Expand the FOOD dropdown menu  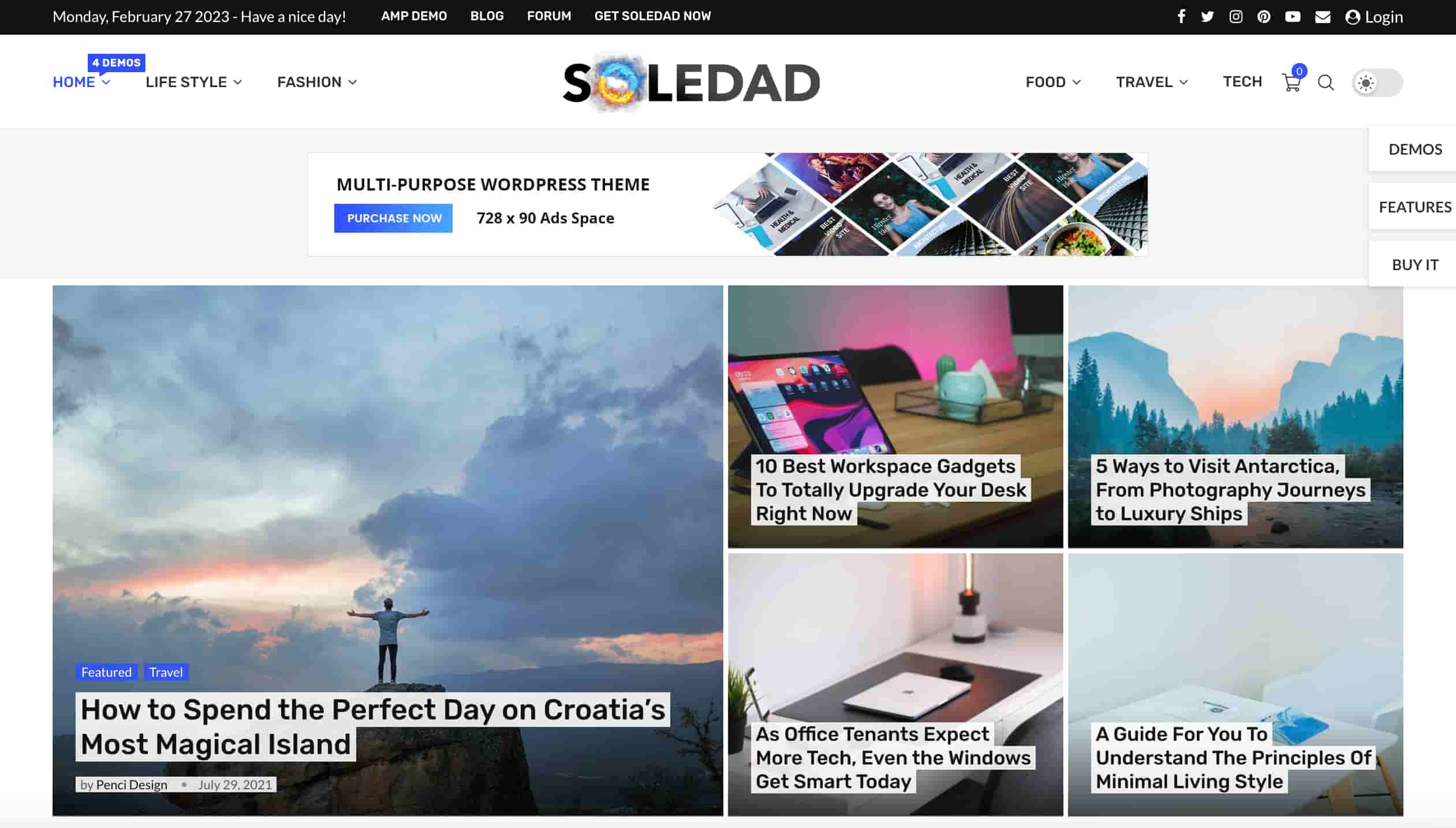coord(1053,81)
